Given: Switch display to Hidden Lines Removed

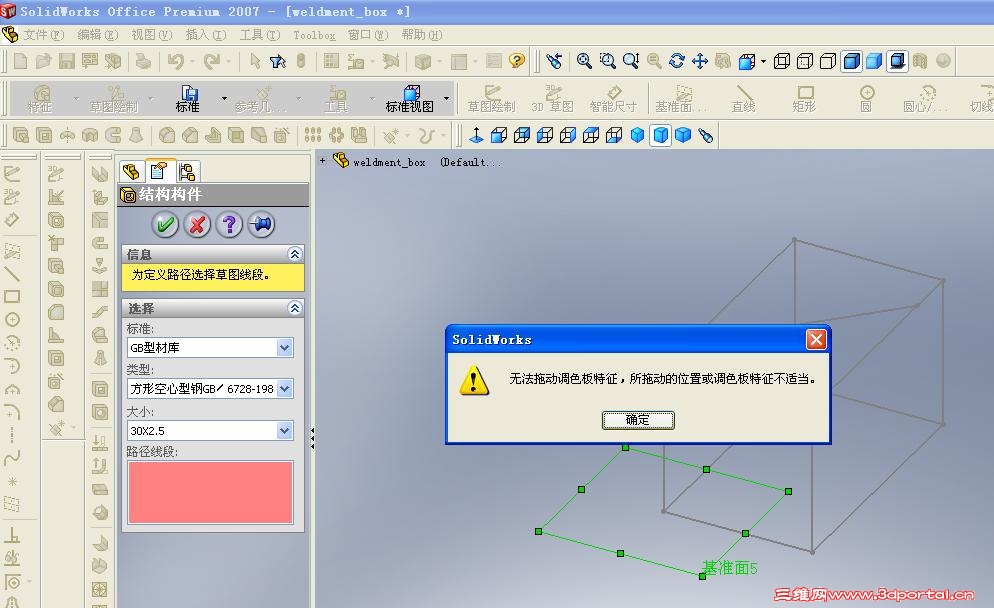Looking at the screenshot, I should tap(827, 61).
